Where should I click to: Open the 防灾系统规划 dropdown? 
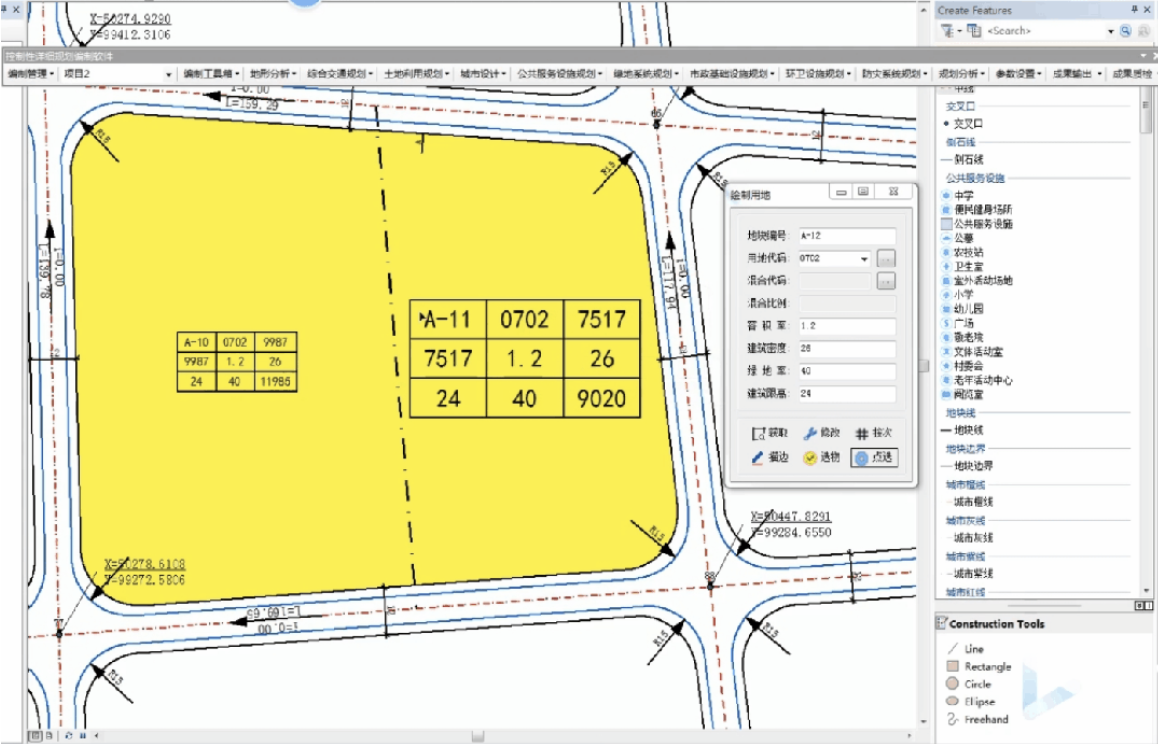tap(895, 74)
